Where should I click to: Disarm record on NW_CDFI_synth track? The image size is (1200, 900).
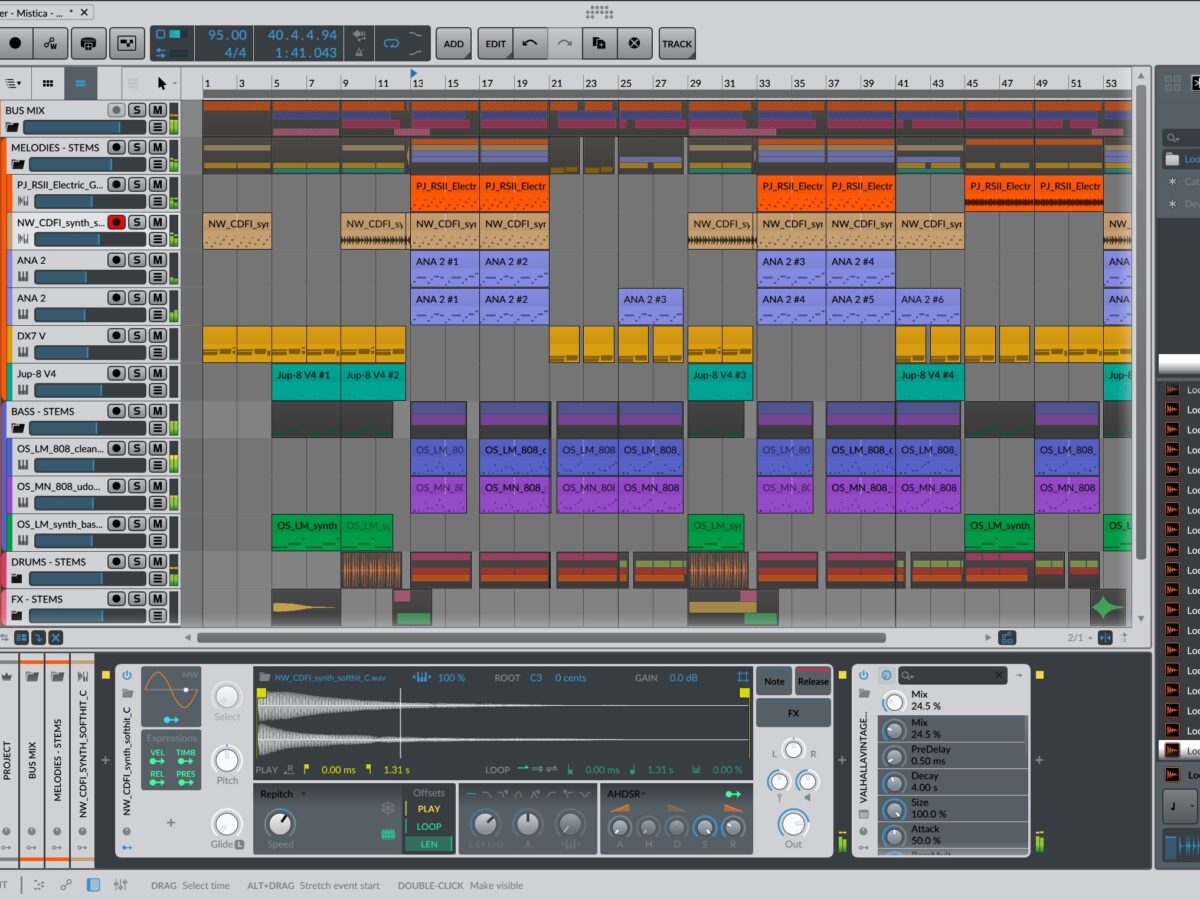point(116,222)
